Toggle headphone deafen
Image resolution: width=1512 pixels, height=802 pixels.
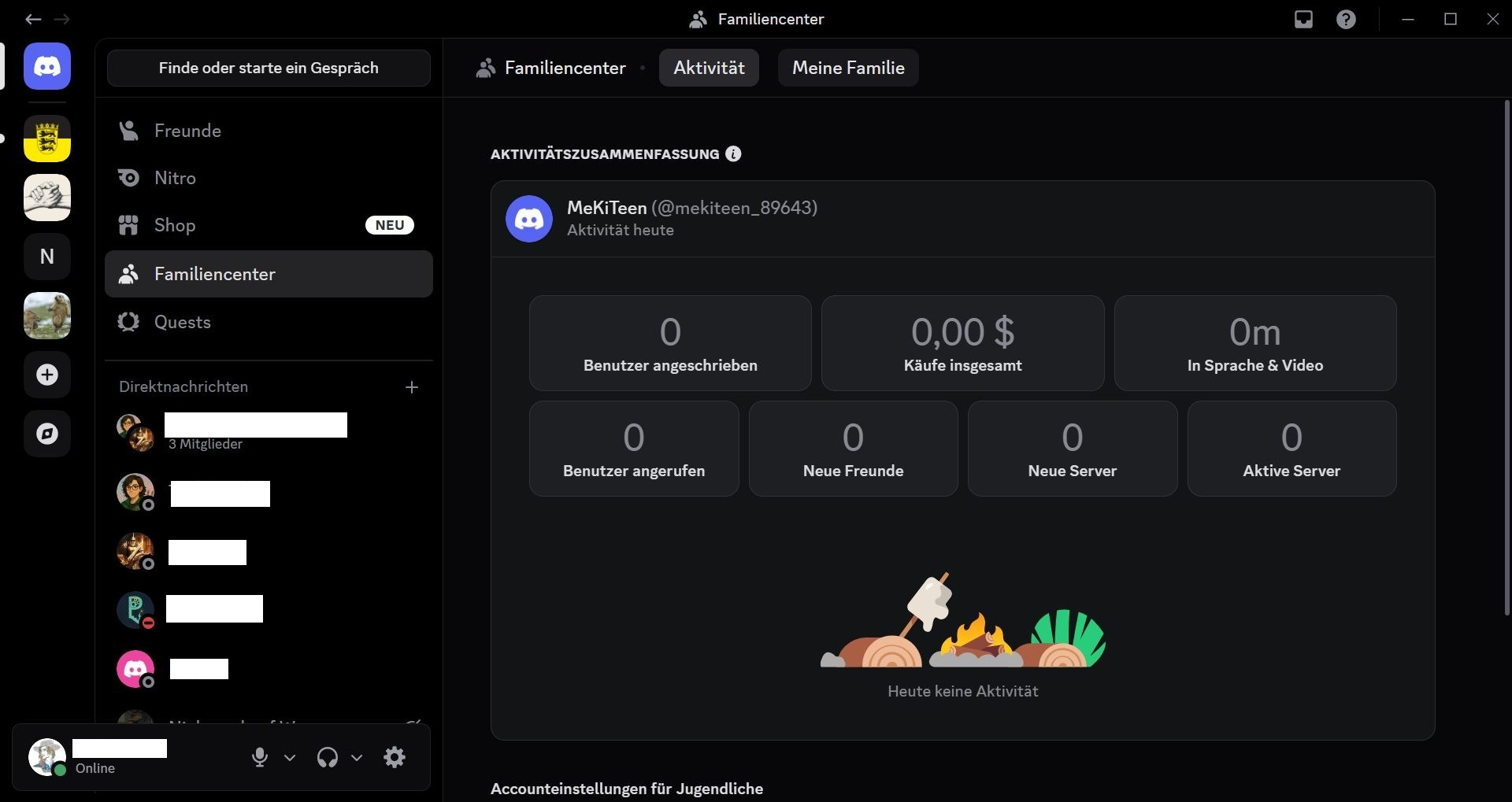pos(327,757)
